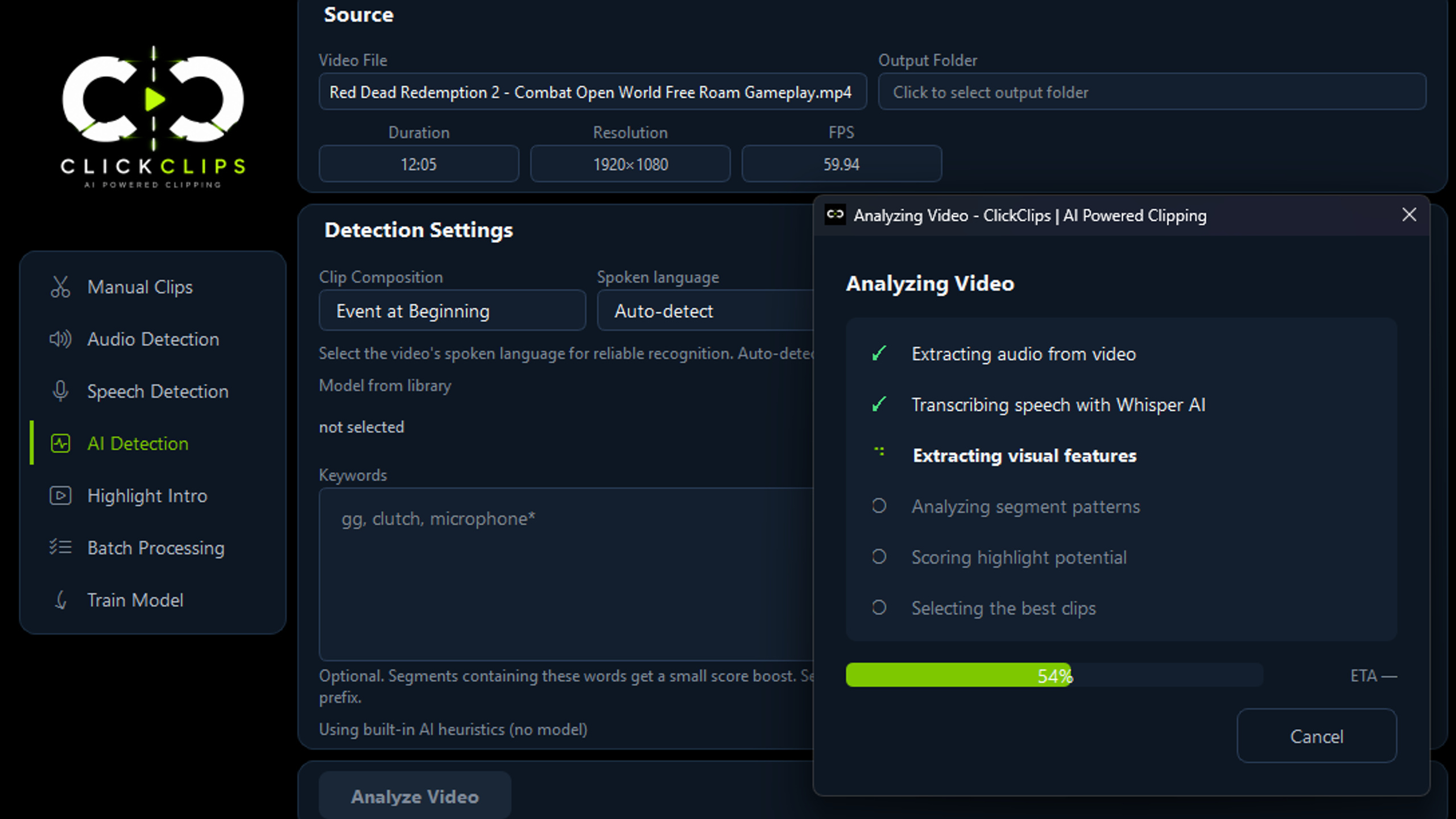Click the Train Model icon

60,600
